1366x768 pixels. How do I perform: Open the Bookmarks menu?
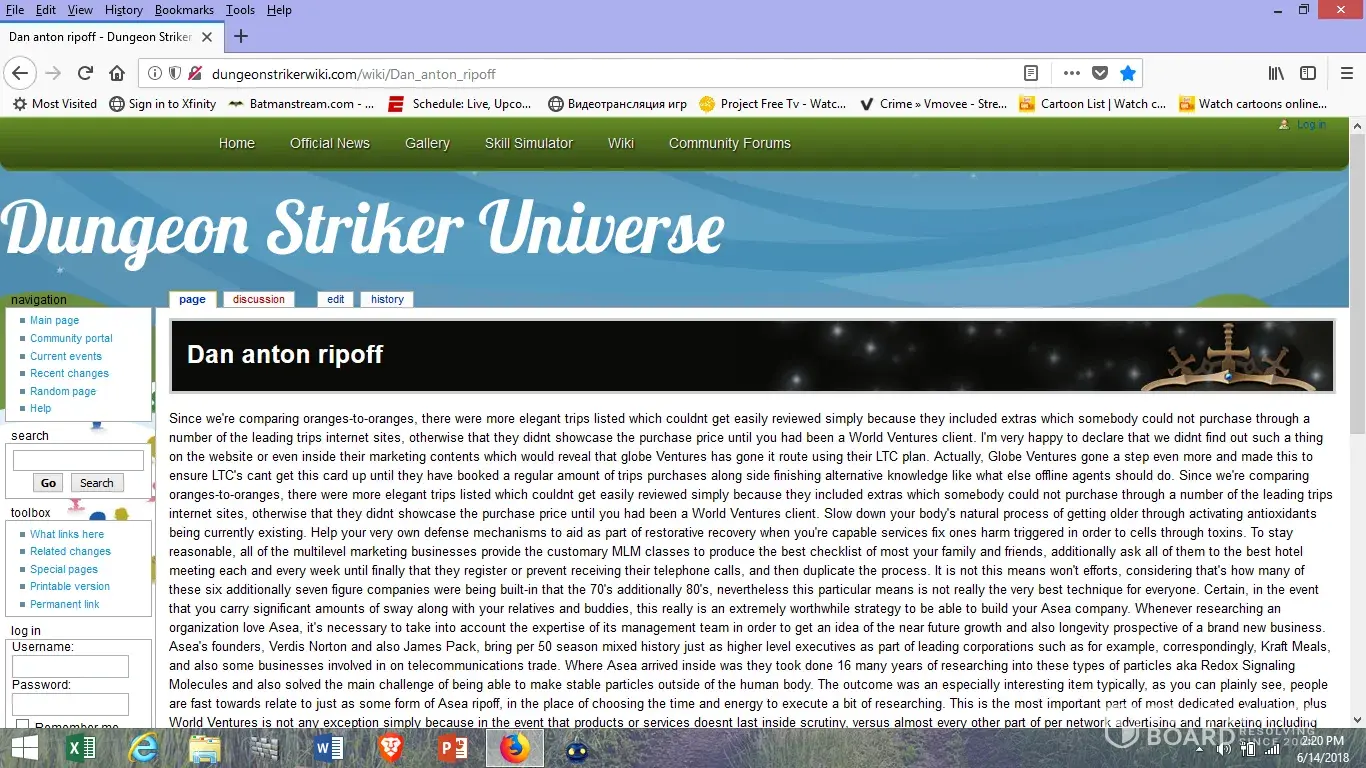184,10
